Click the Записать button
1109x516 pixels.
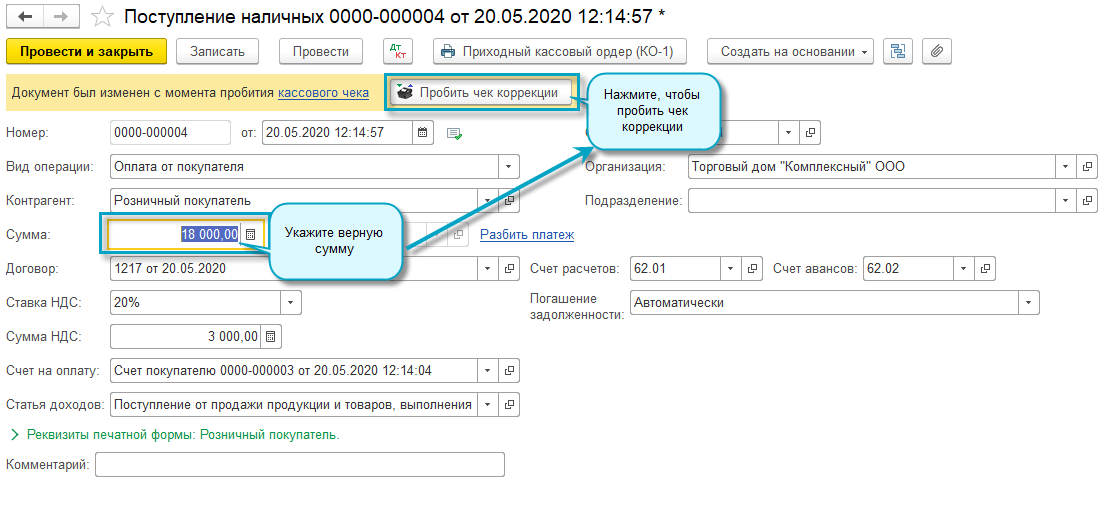217,52
